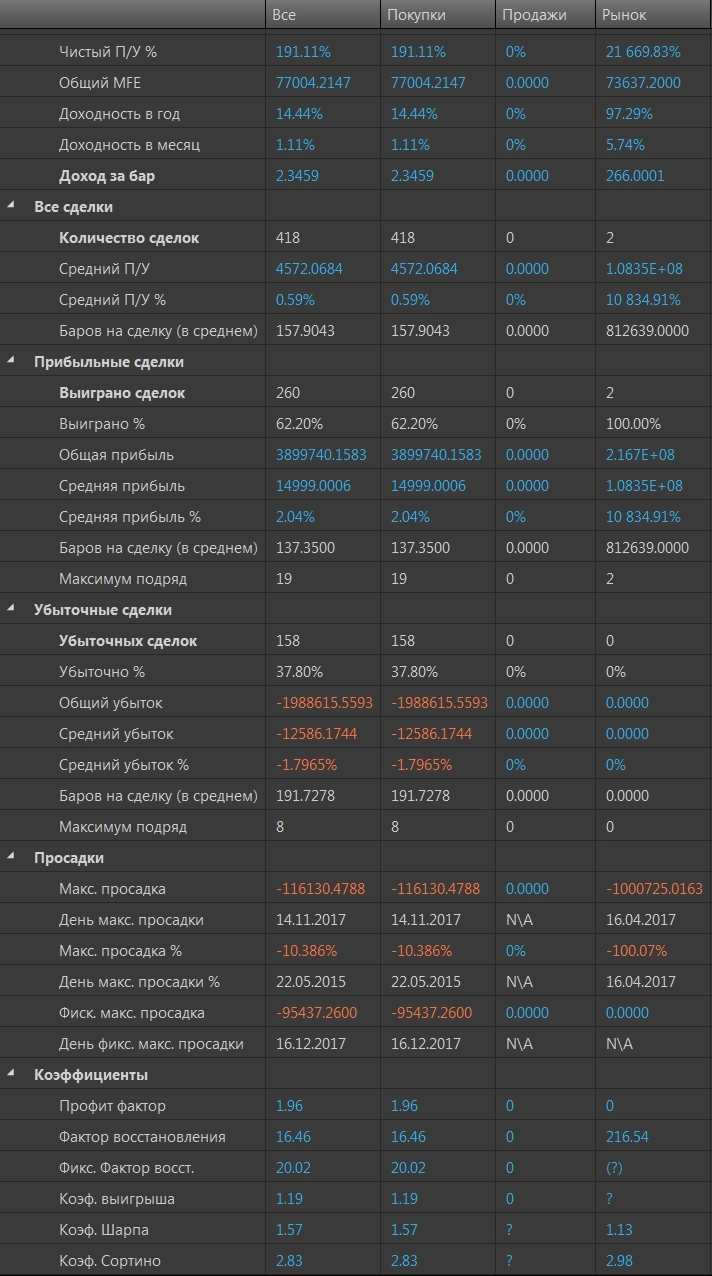Screen dimensions: 712x1276
Task: Click the "Доход за бар" row label
Action: tap(107, 176)
